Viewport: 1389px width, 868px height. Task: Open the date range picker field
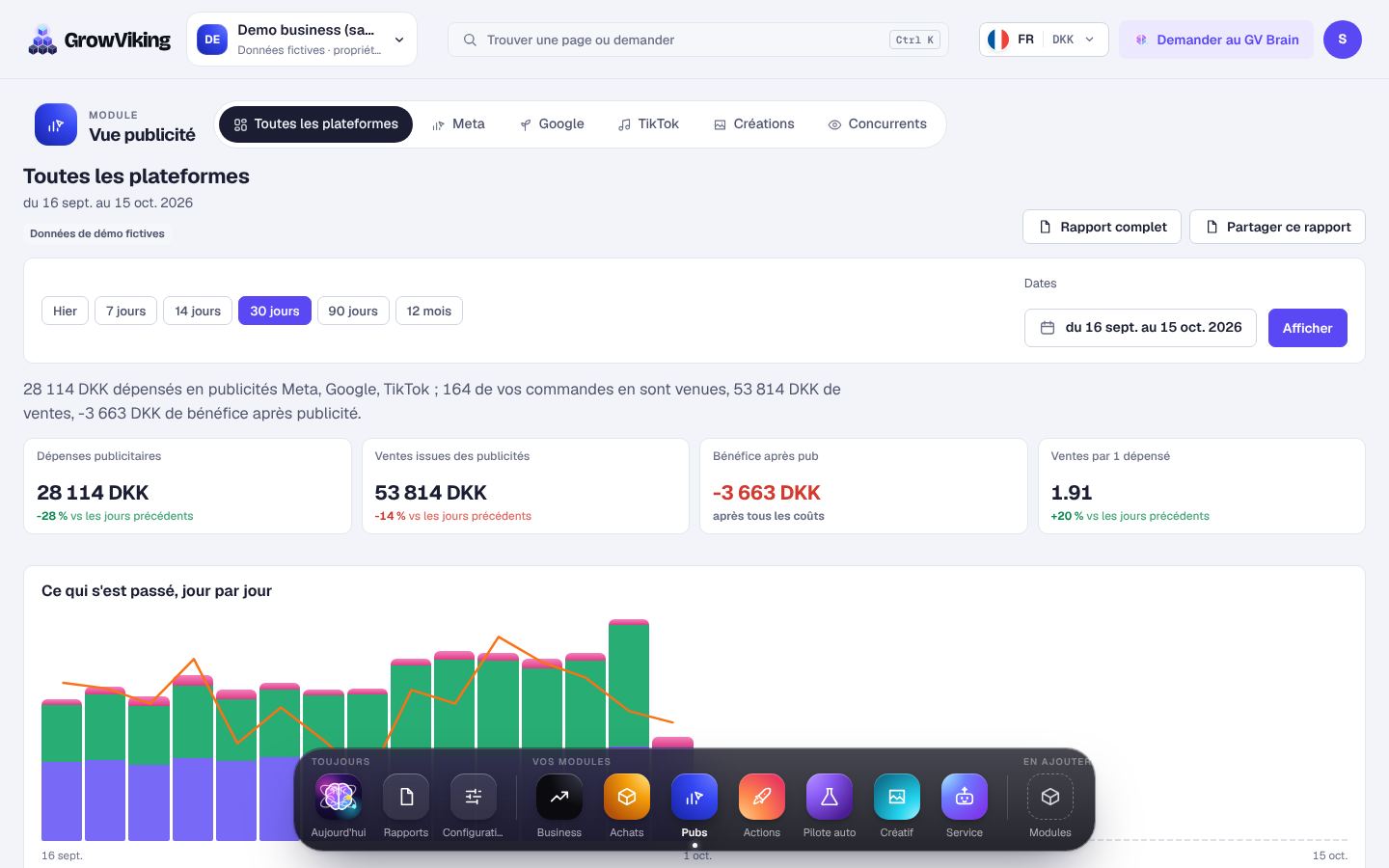pyautogui.click(x=1140, y=328)
